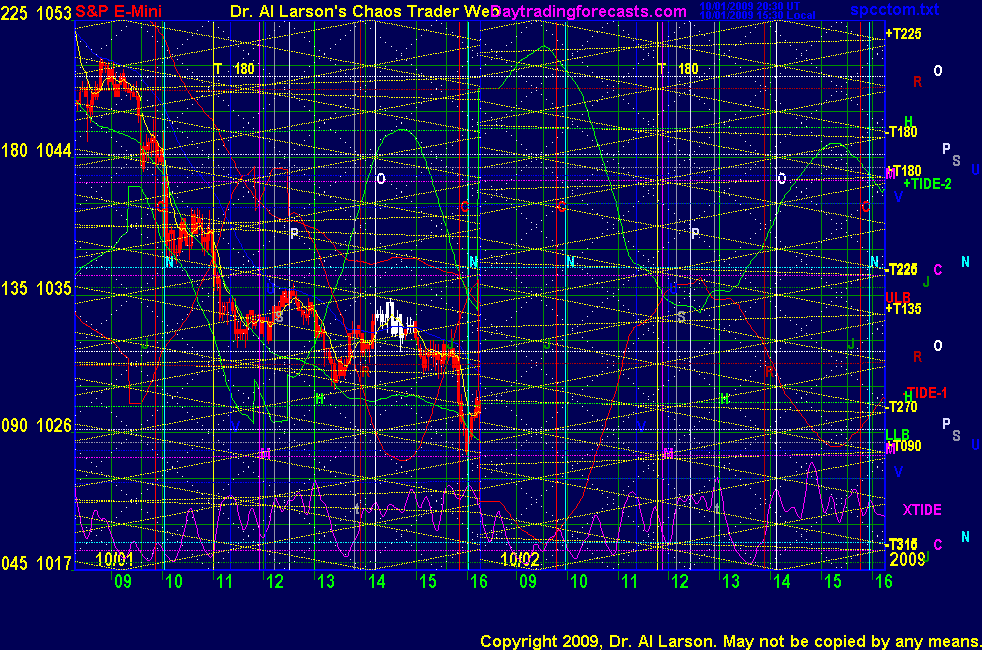982x650 pixels.
Task: Click the 10/01/2009 20:30 UT timestamp
Action: (x=750, y=6)
